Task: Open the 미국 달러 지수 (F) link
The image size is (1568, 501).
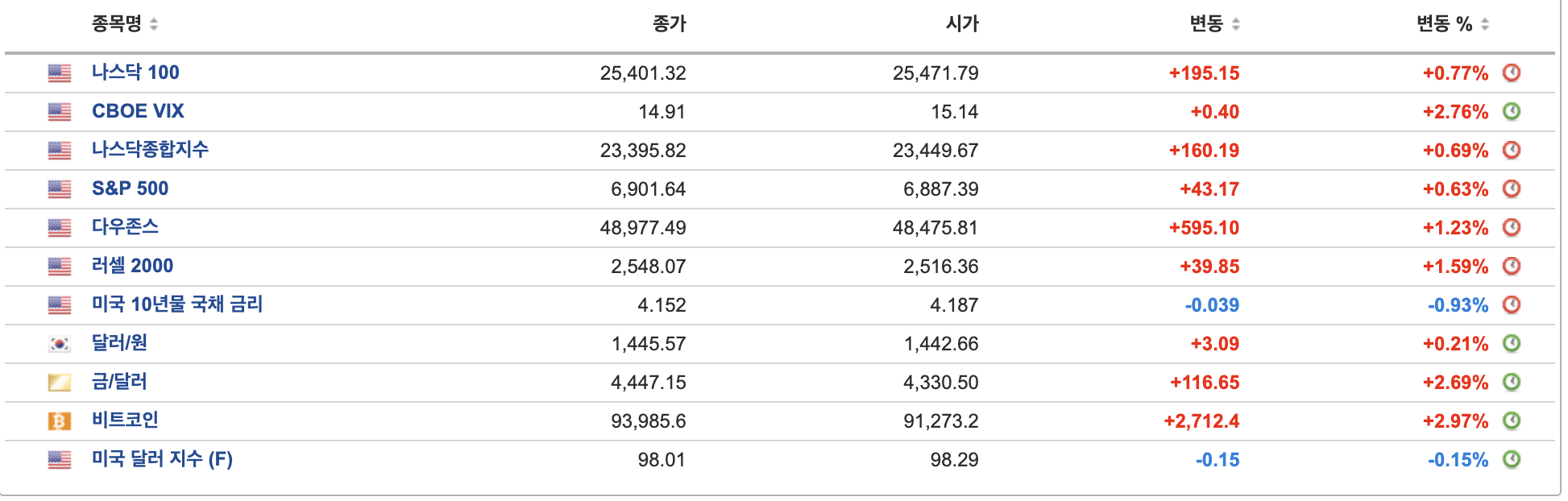Action: coord(162,458)
